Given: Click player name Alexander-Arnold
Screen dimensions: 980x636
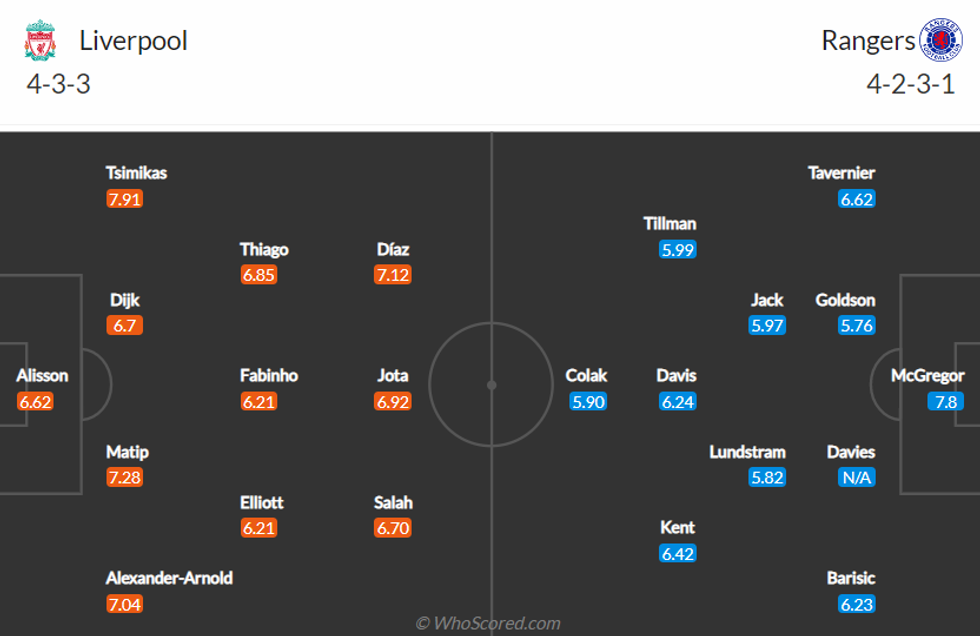Looking at the screenshot, I should pyautogui.click(x=170, y=578).
